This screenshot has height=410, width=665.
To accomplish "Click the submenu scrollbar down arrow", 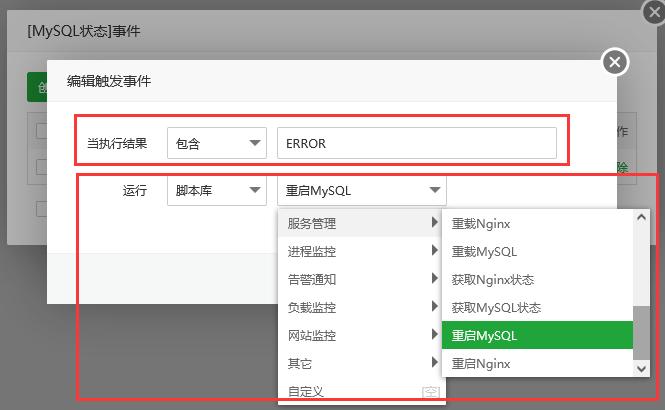I will coord(643,369).
